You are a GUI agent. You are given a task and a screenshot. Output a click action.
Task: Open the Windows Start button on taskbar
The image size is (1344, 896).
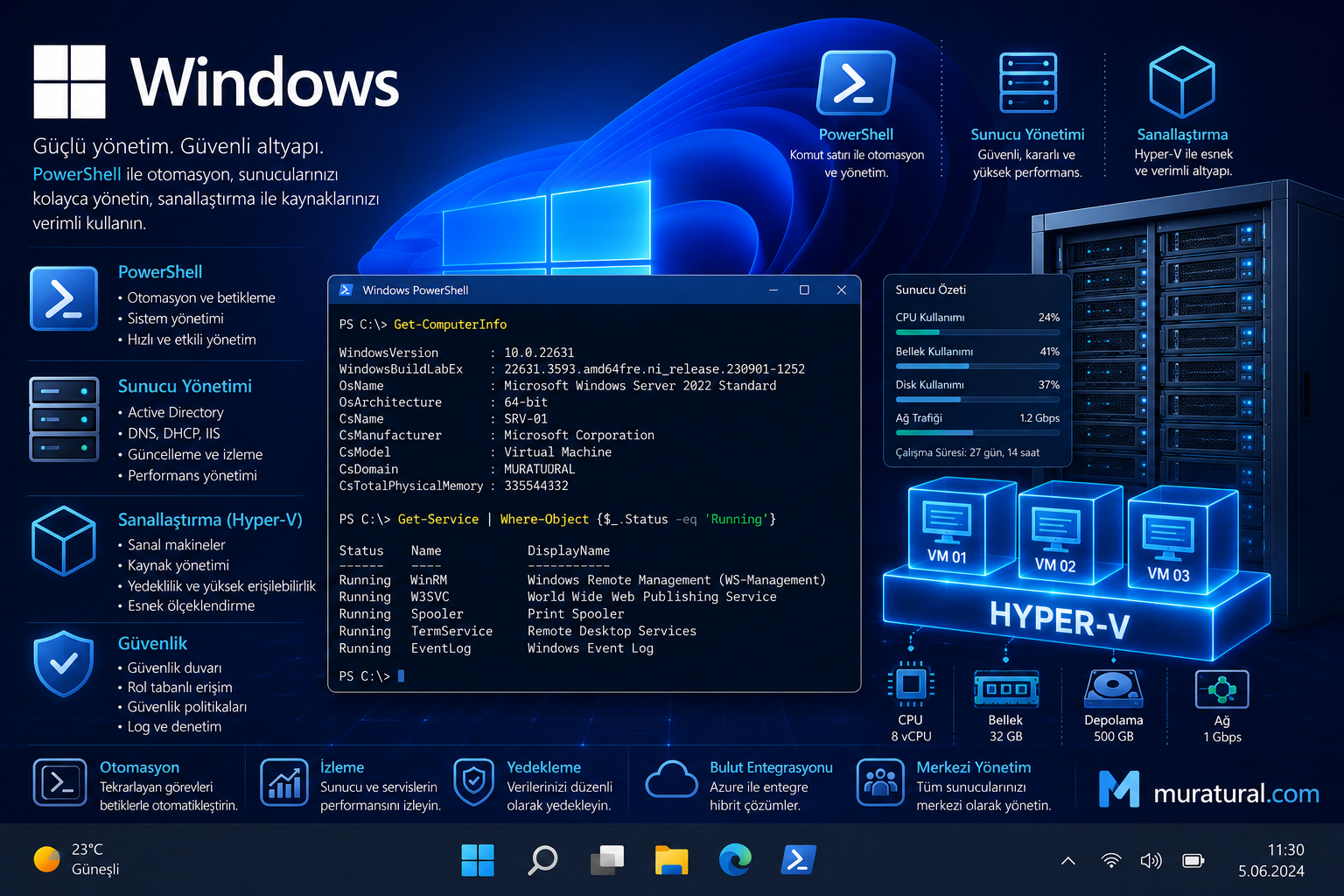pyautogui.click(x=478, y=860)
